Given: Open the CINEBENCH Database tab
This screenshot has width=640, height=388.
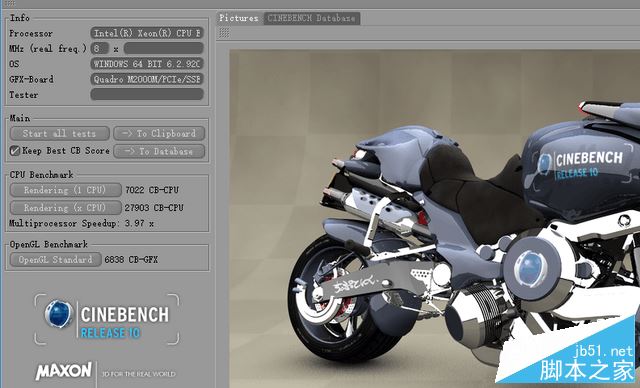Looking at the screenshot, I should click(x=311, y=18).
